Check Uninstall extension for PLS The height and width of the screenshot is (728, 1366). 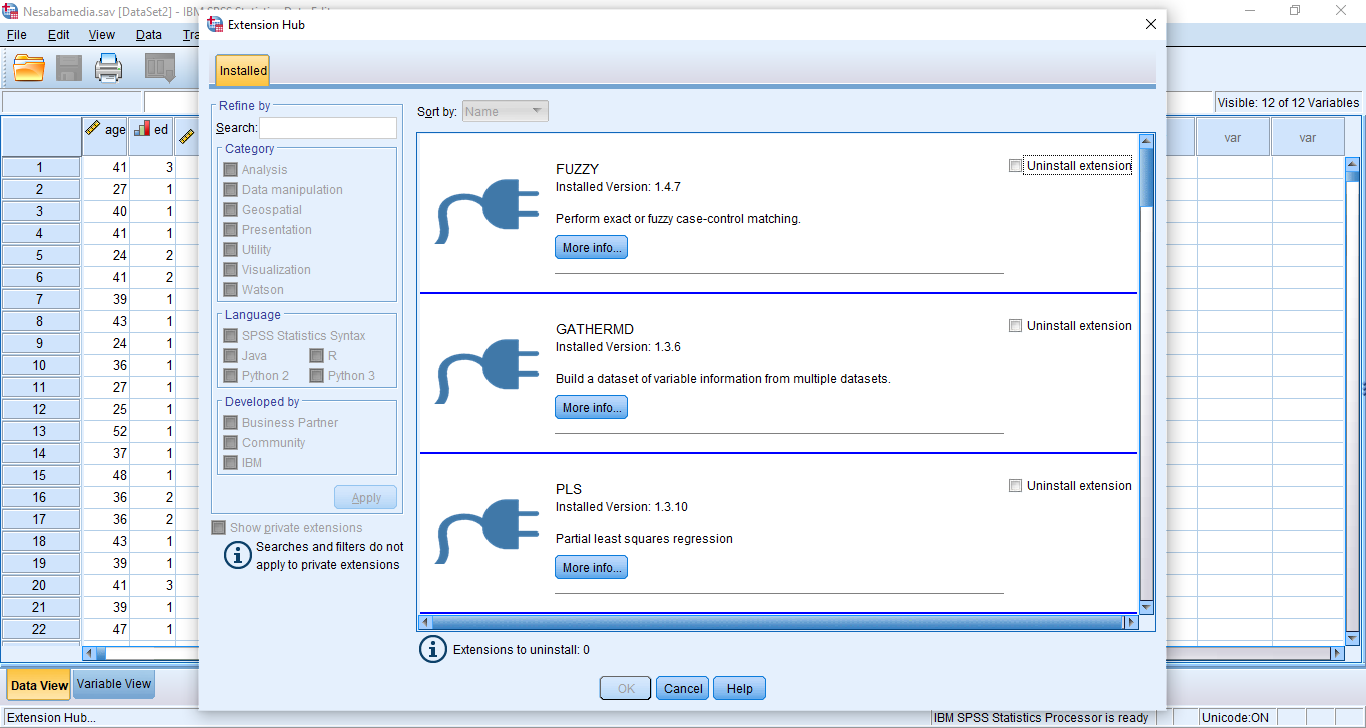pyautogui.click(x=1016, y=486)
